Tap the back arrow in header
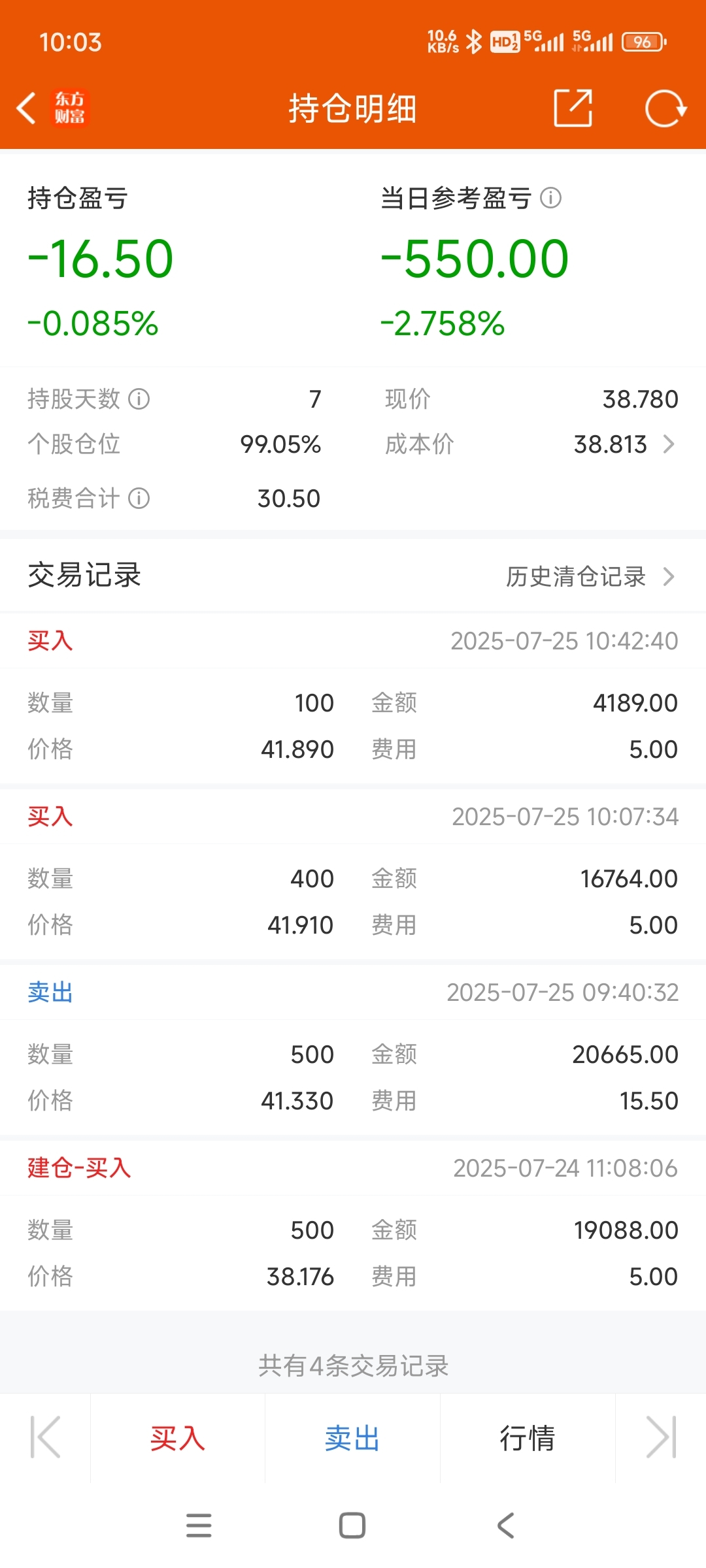706x1568 pixels. point(26,108)
